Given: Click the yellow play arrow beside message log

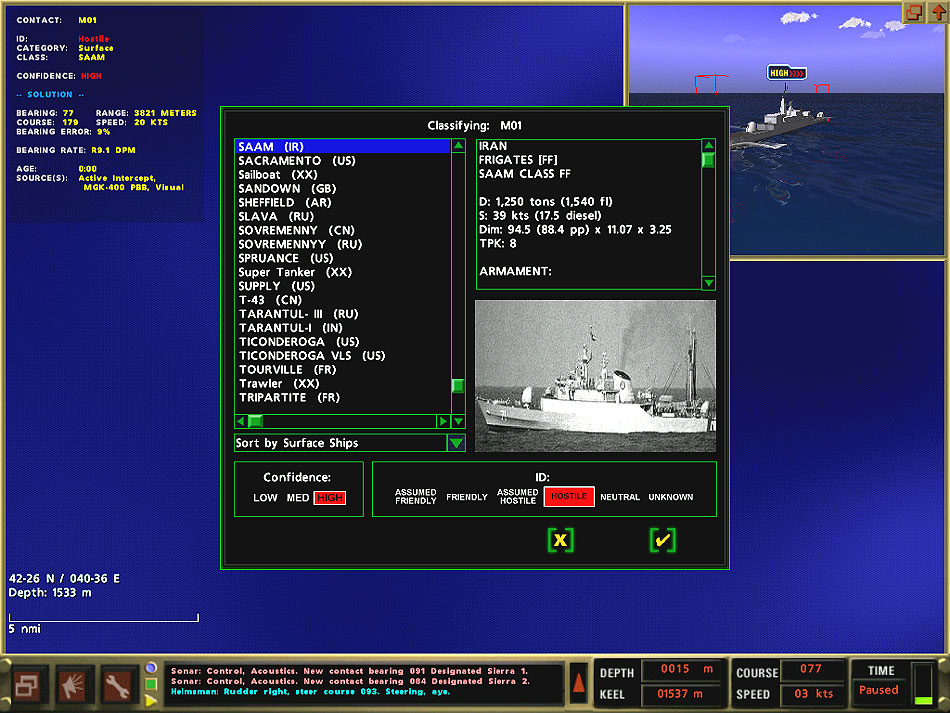Looking at the screenshot, I should pyautogui.click(x=151, y=700).
